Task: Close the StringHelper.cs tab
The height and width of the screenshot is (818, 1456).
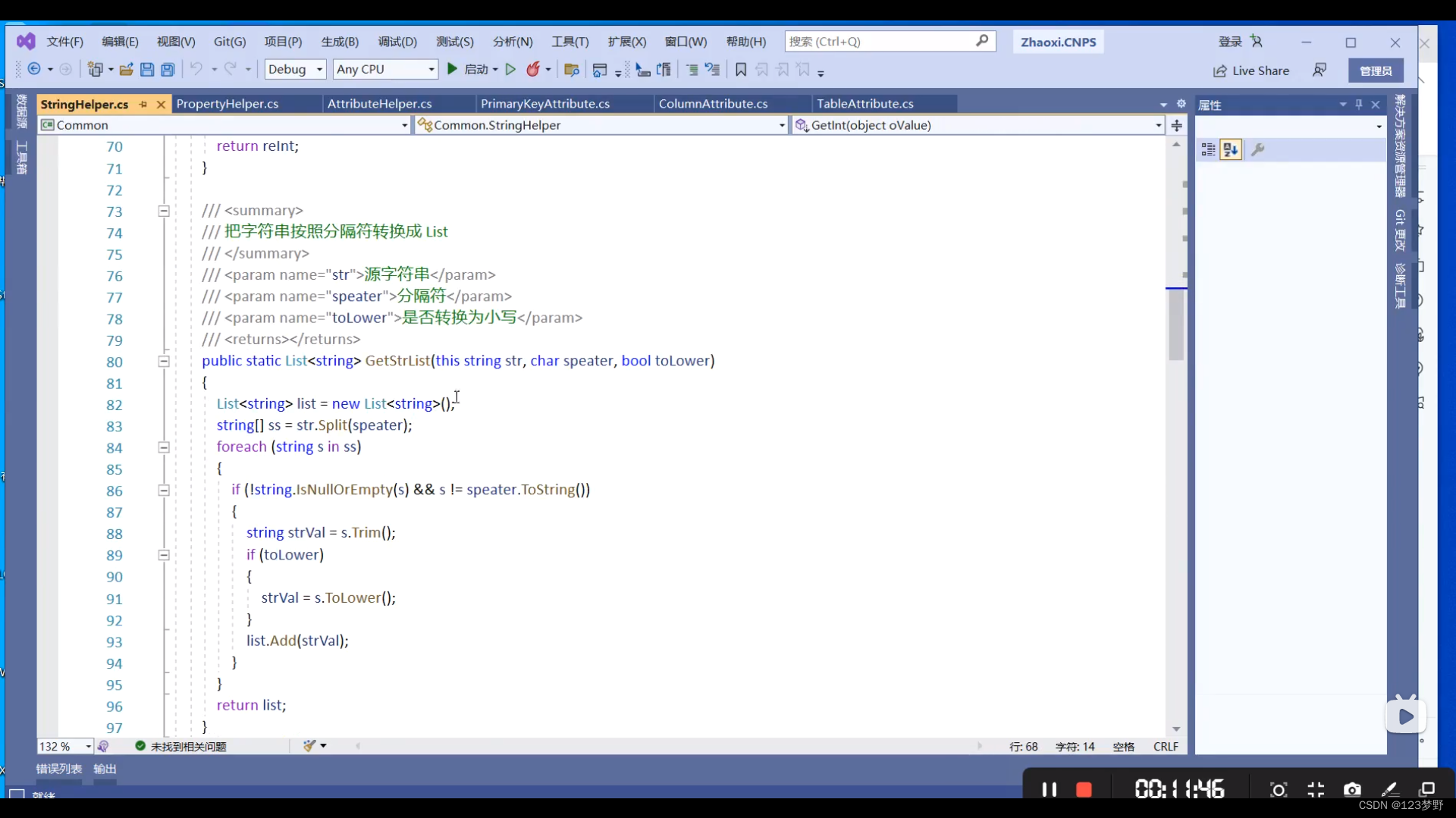Action: tap(161, 105)
